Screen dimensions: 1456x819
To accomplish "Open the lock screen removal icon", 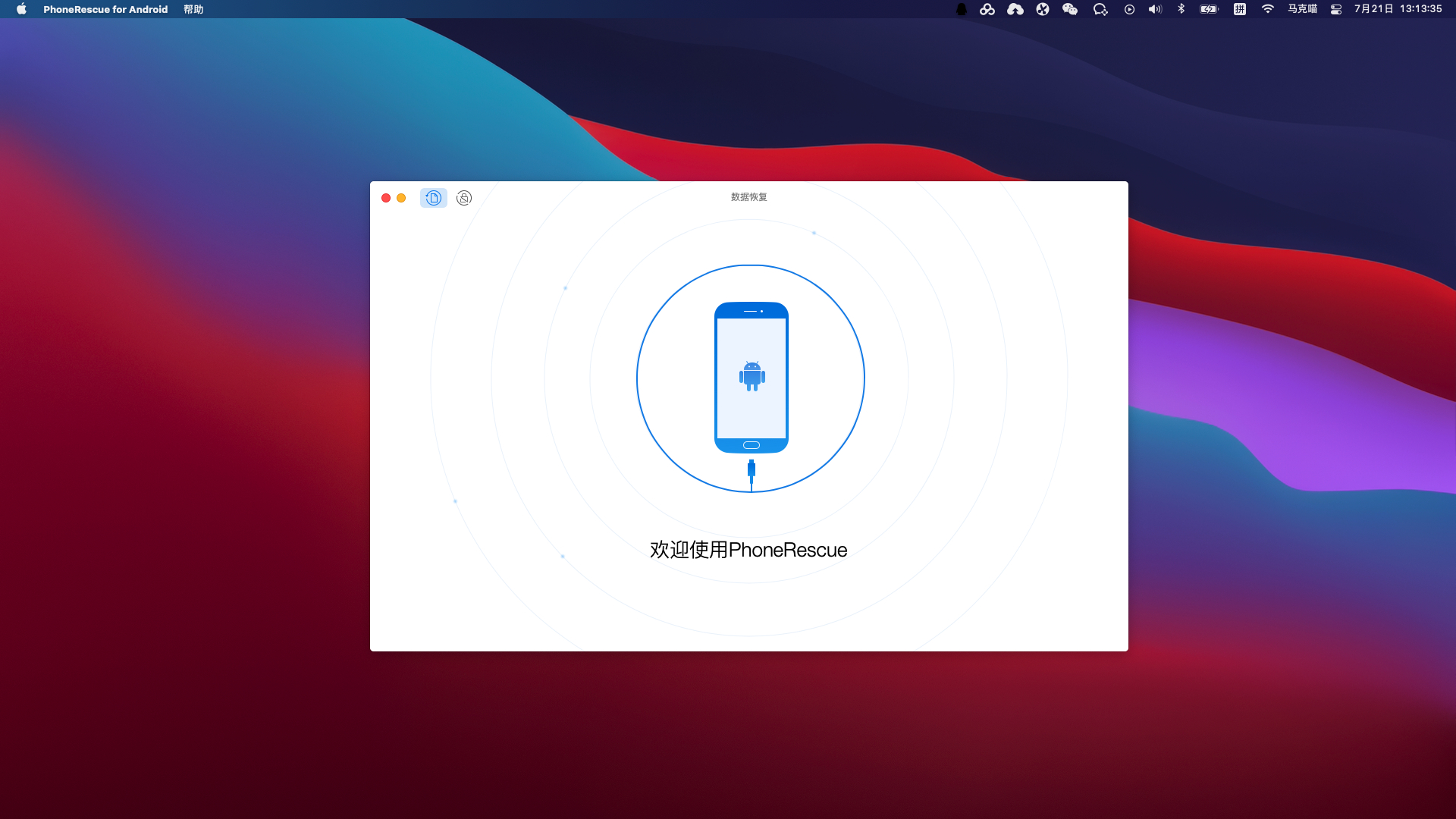I will [x=464, y=198].
